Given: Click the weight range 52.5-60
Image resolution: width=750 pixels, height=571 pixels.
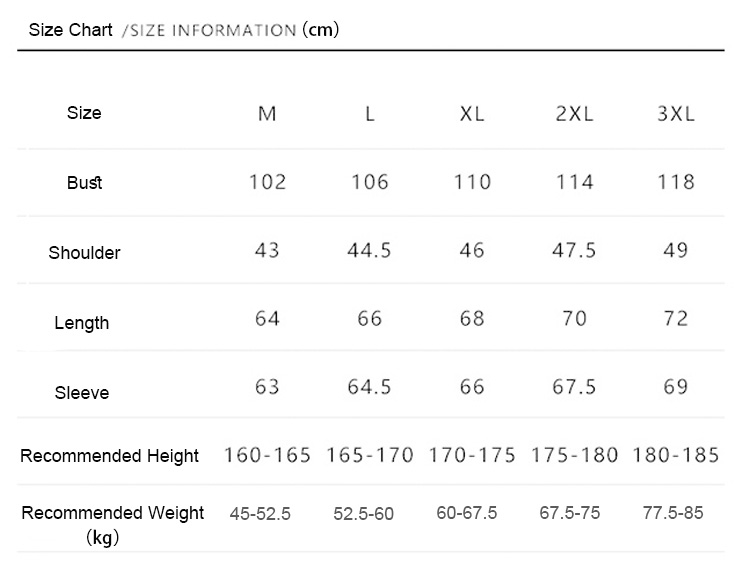Looking at the screenshot, I should (364, 514).
